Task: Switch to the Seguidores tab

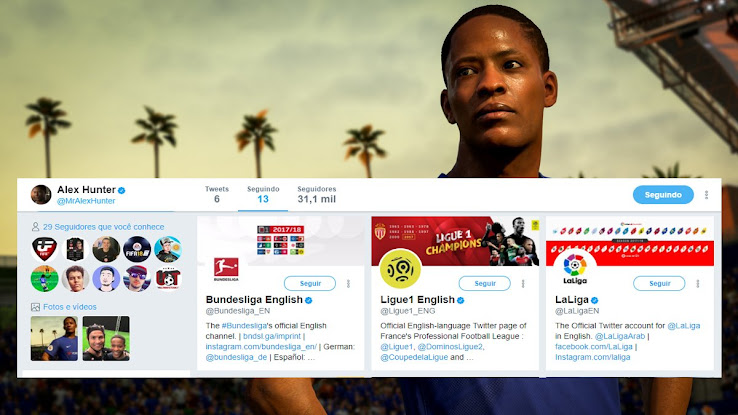Action: click(317, 194)
